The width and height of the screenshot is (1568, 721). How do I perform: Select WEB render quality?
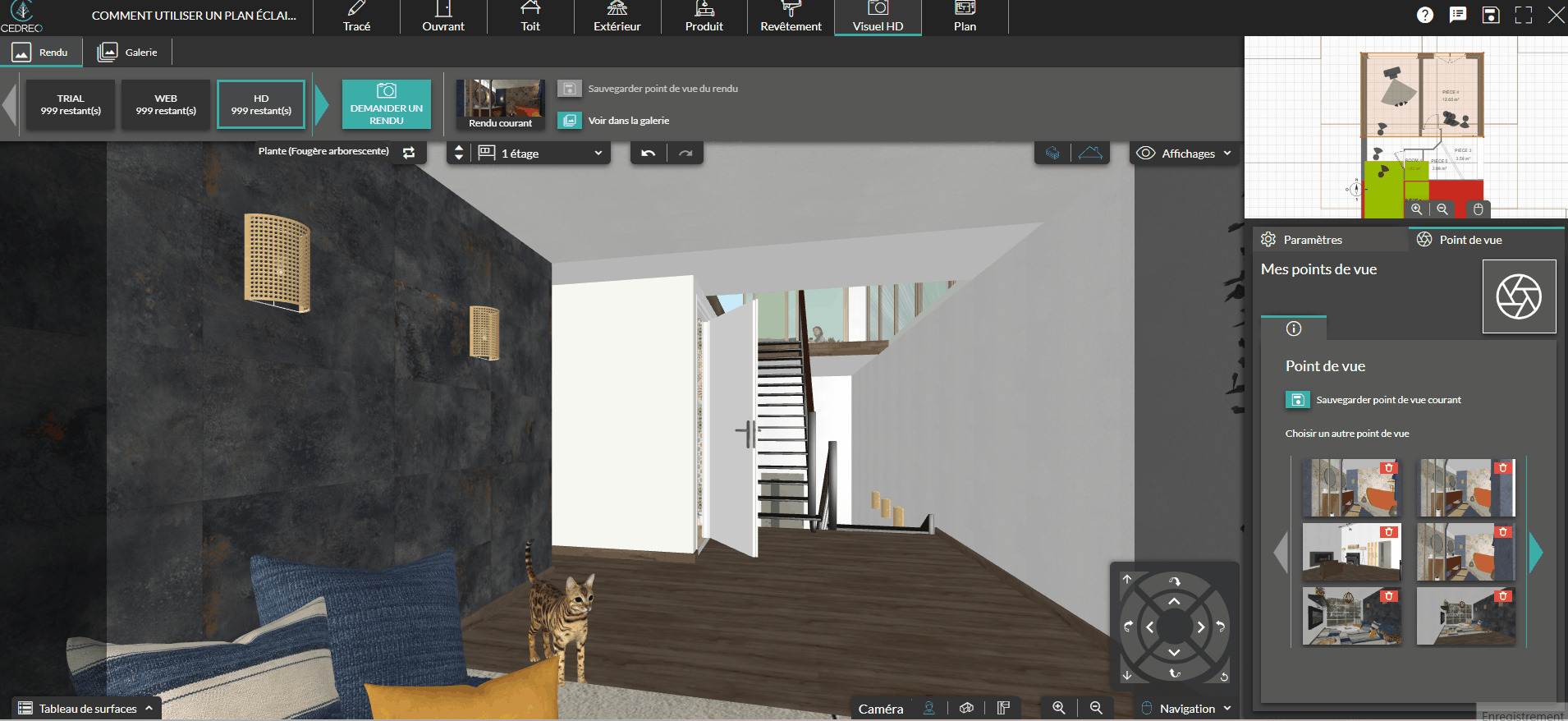166,104
